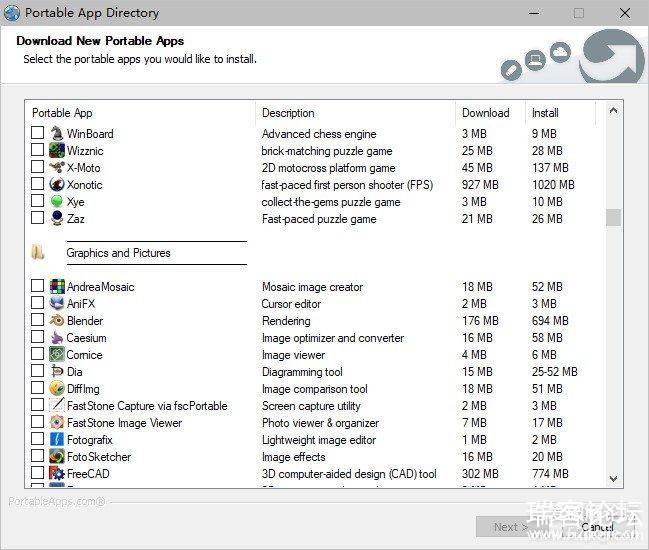Click the 'Xye' app name

tap(76, 202)
